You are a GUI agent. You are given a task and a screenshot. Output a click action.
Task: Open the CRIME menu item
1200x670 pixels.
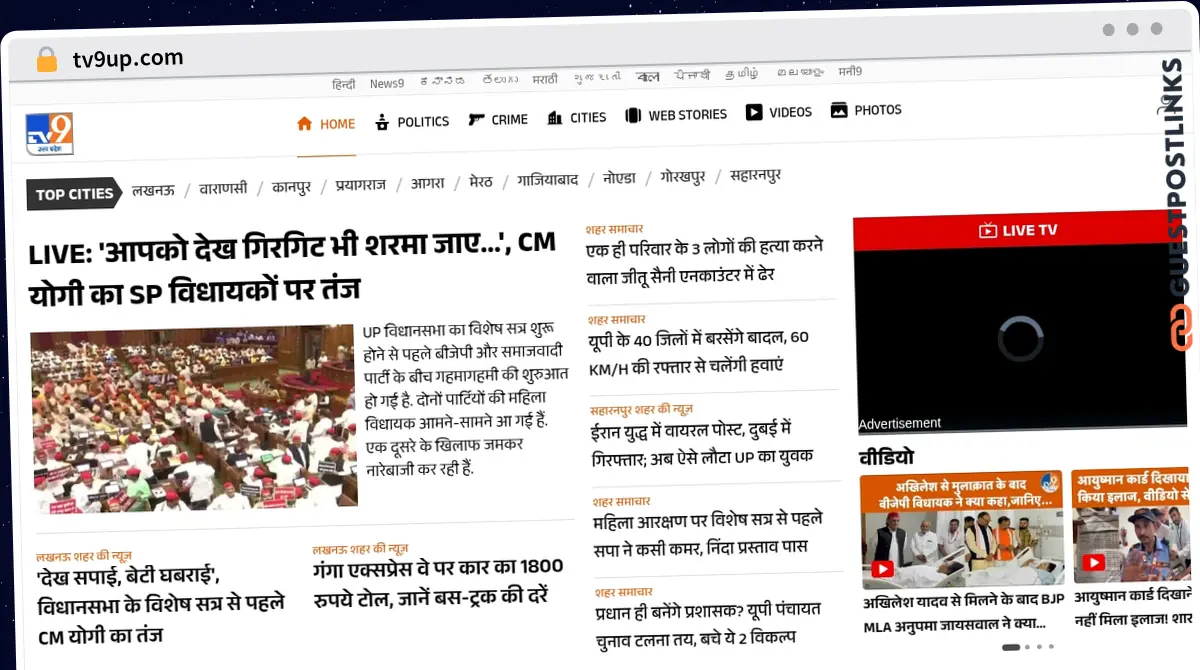click(x=509, y=119)
